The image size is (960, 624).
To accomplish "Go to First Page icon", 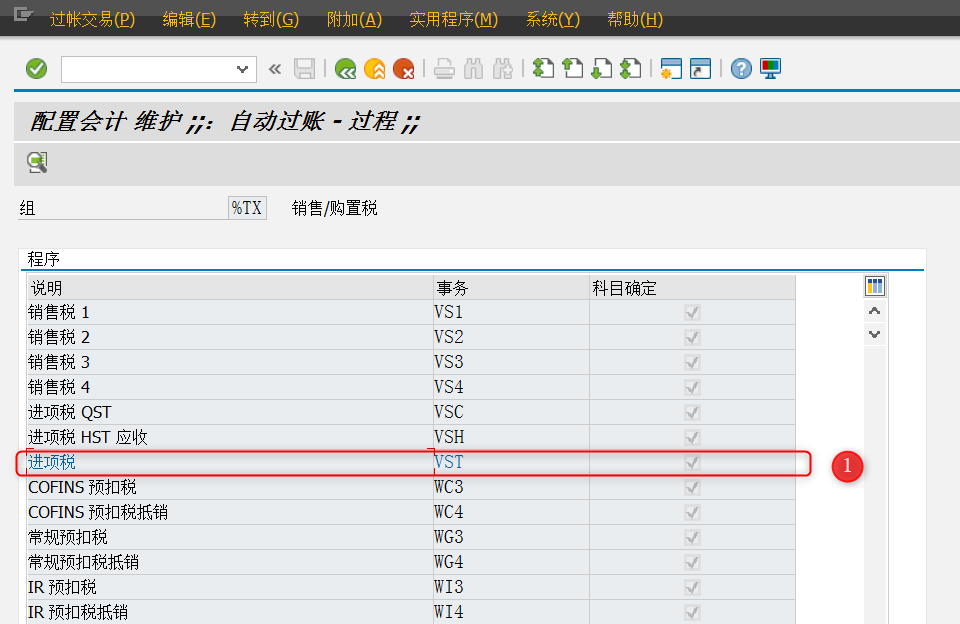I will [543, 69].
